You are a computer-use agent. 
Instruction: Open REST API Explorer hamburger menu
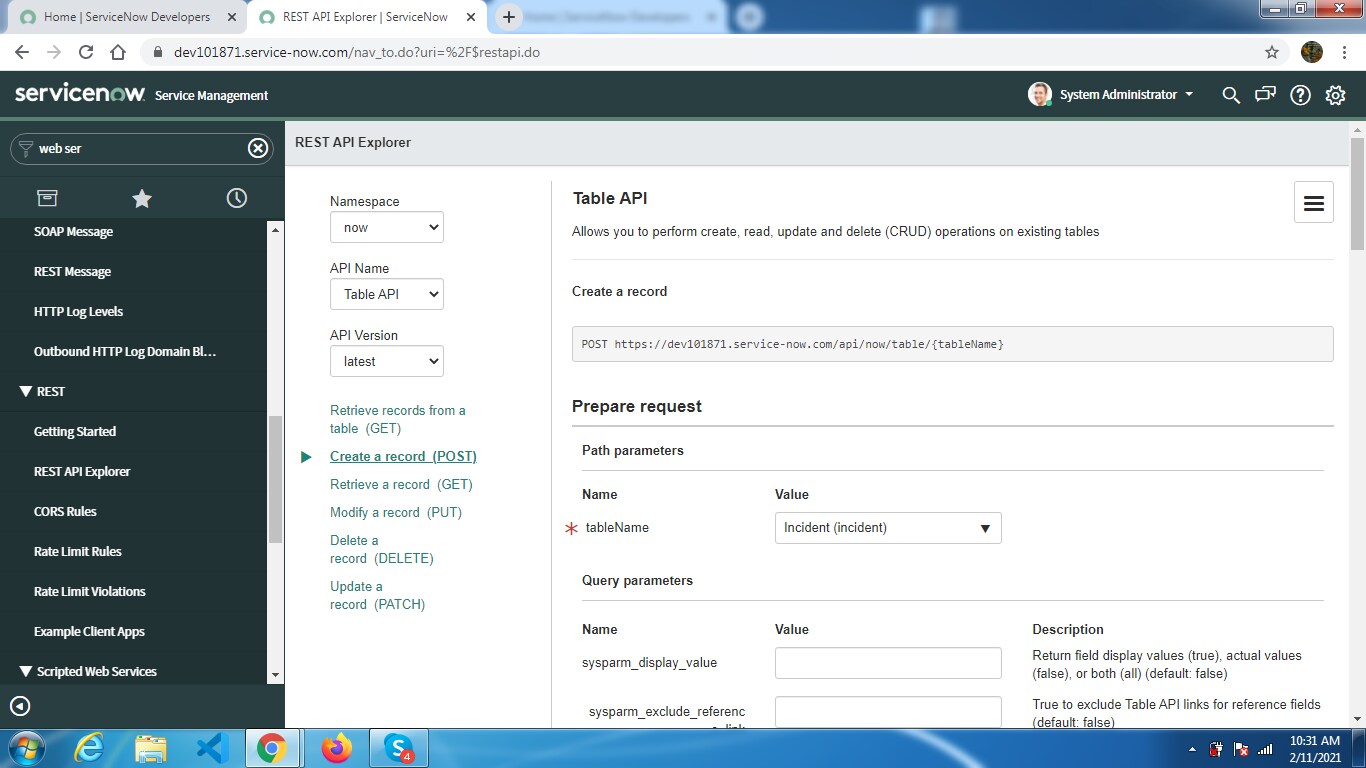pyautogui.click(x=1314, y=202)
